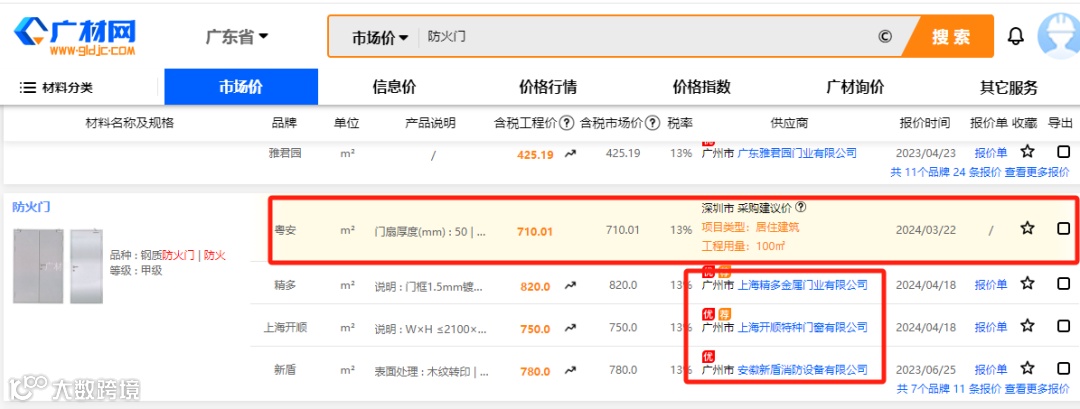Tick export checkbox for 新盾 row
The width and height of the screenshot is (1080, 409).
pyautogui.click(x=1063, y=368)
